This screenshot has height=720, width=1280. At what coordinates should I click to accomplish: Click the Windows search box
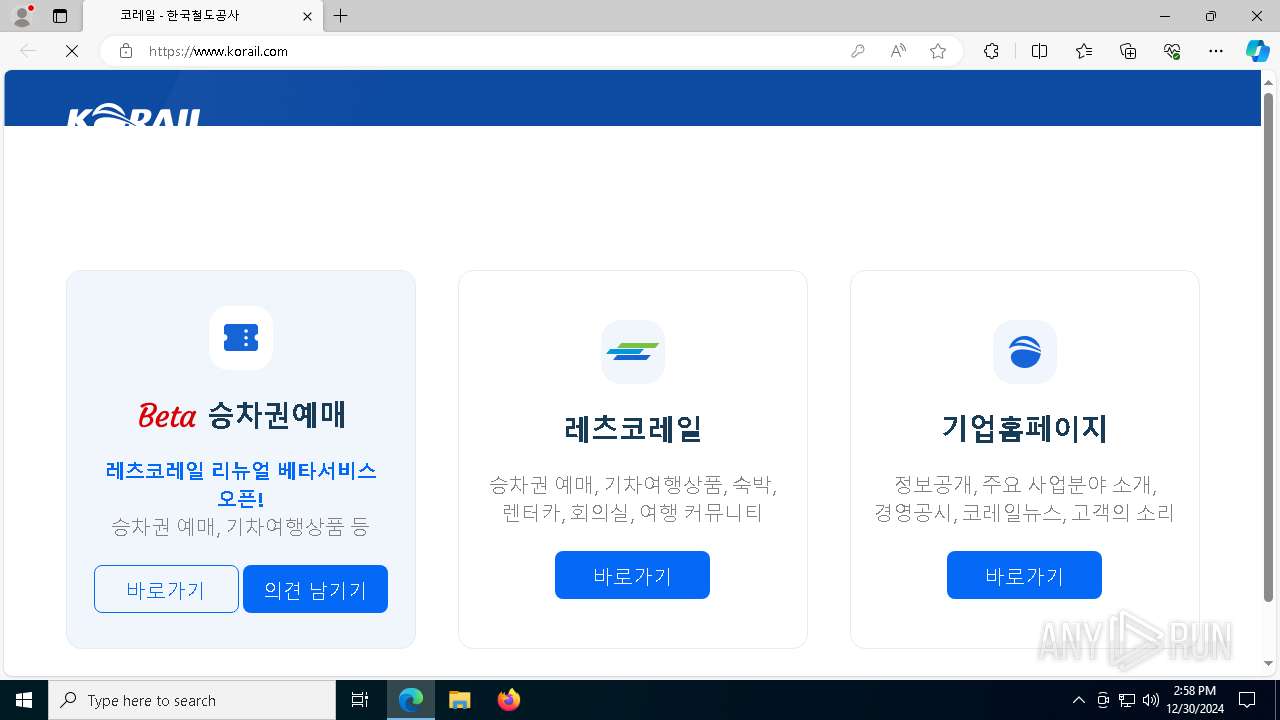click(192, 700)
